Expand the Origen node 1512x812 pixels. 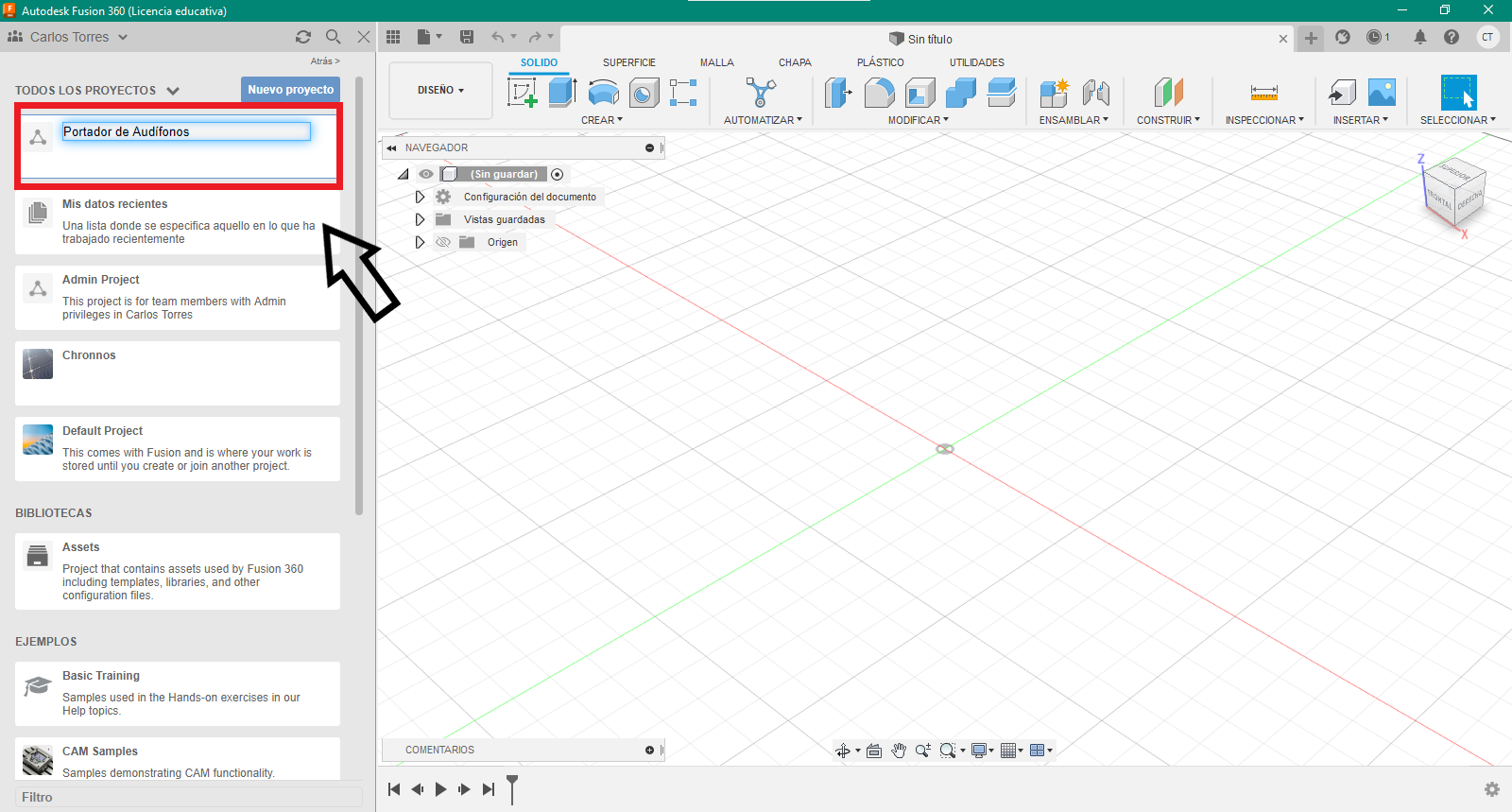(x=421, y=242)
